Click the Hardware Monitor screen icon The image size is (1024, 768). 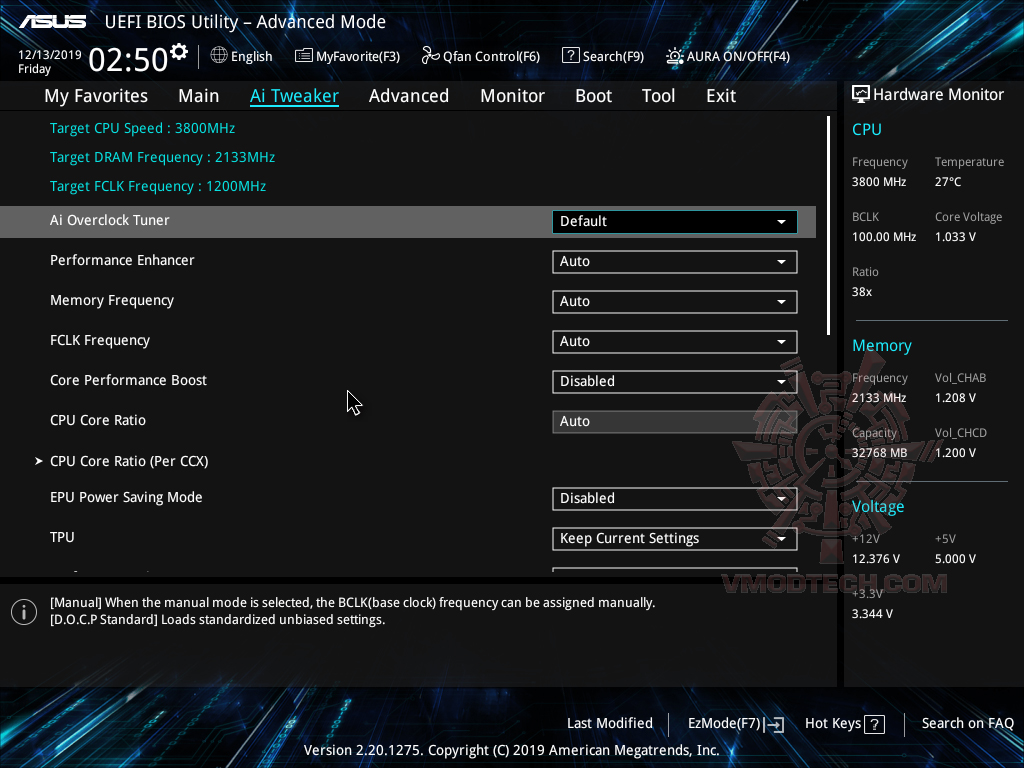861,95
